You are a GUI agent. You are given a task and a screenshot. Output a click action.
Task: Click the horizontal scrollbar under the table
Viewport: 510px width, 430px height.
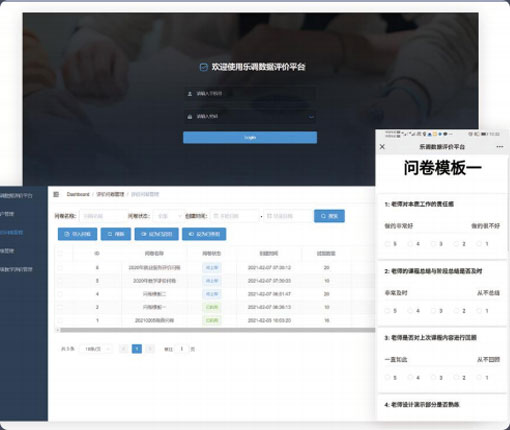(217, 330)
